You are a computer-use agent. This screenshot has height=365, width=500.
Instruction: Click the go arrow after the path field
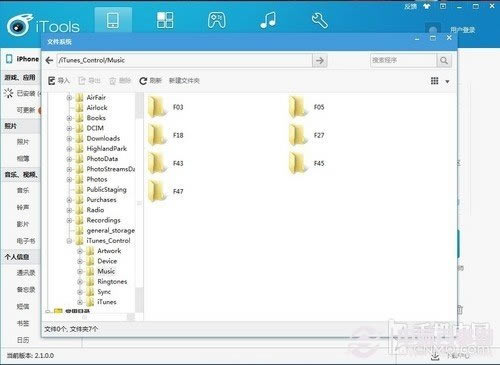point(320,61)
